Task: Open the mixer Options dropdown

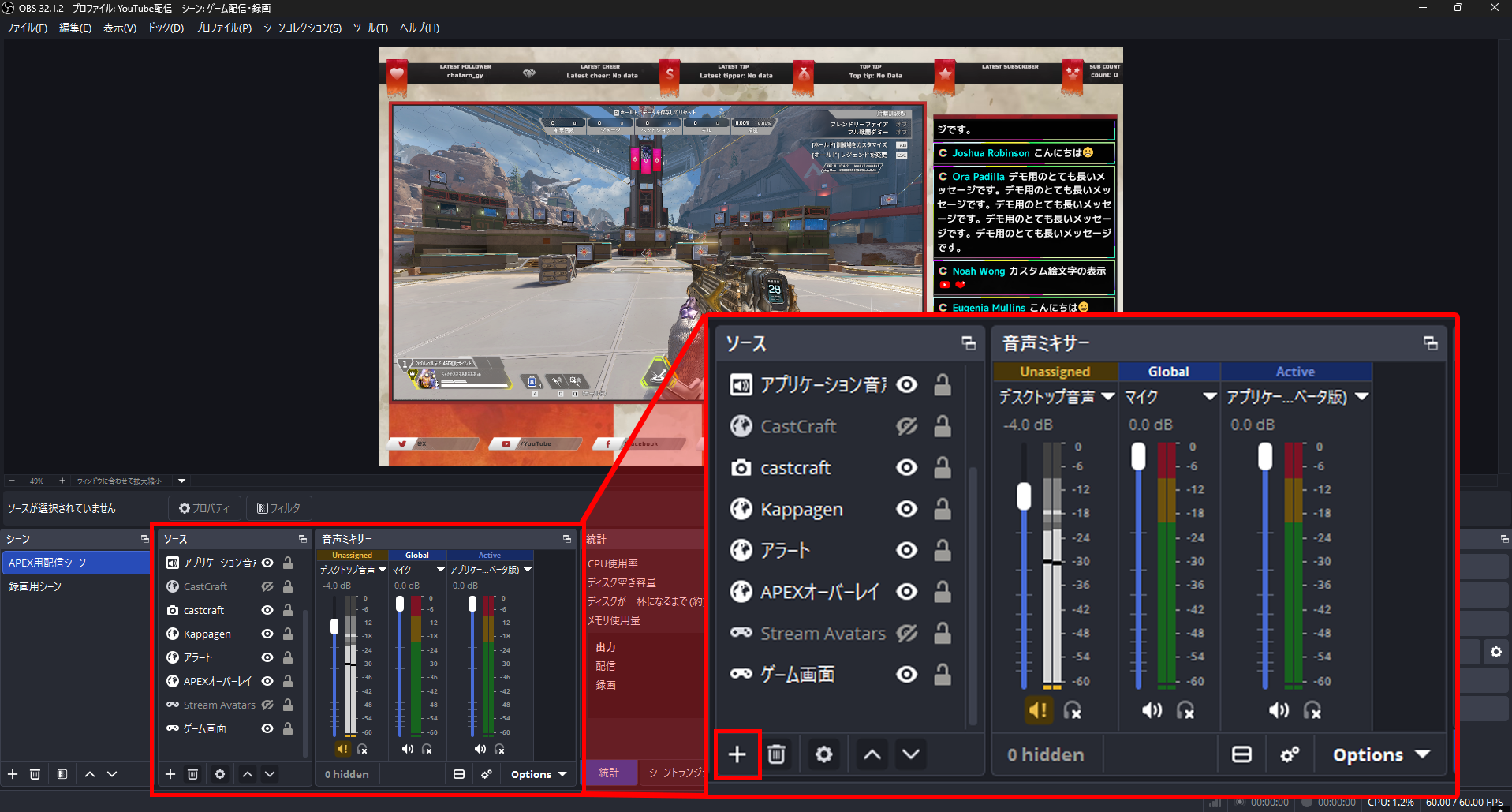Action: [x=539, y=774]
